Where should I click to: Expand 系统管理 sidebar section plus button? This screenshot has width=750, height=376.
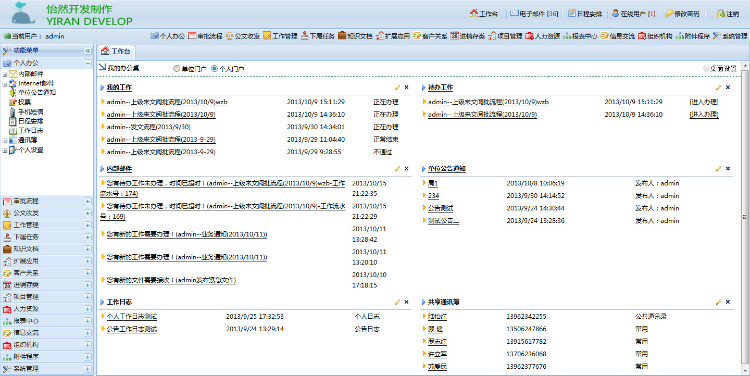pos(88,369)
